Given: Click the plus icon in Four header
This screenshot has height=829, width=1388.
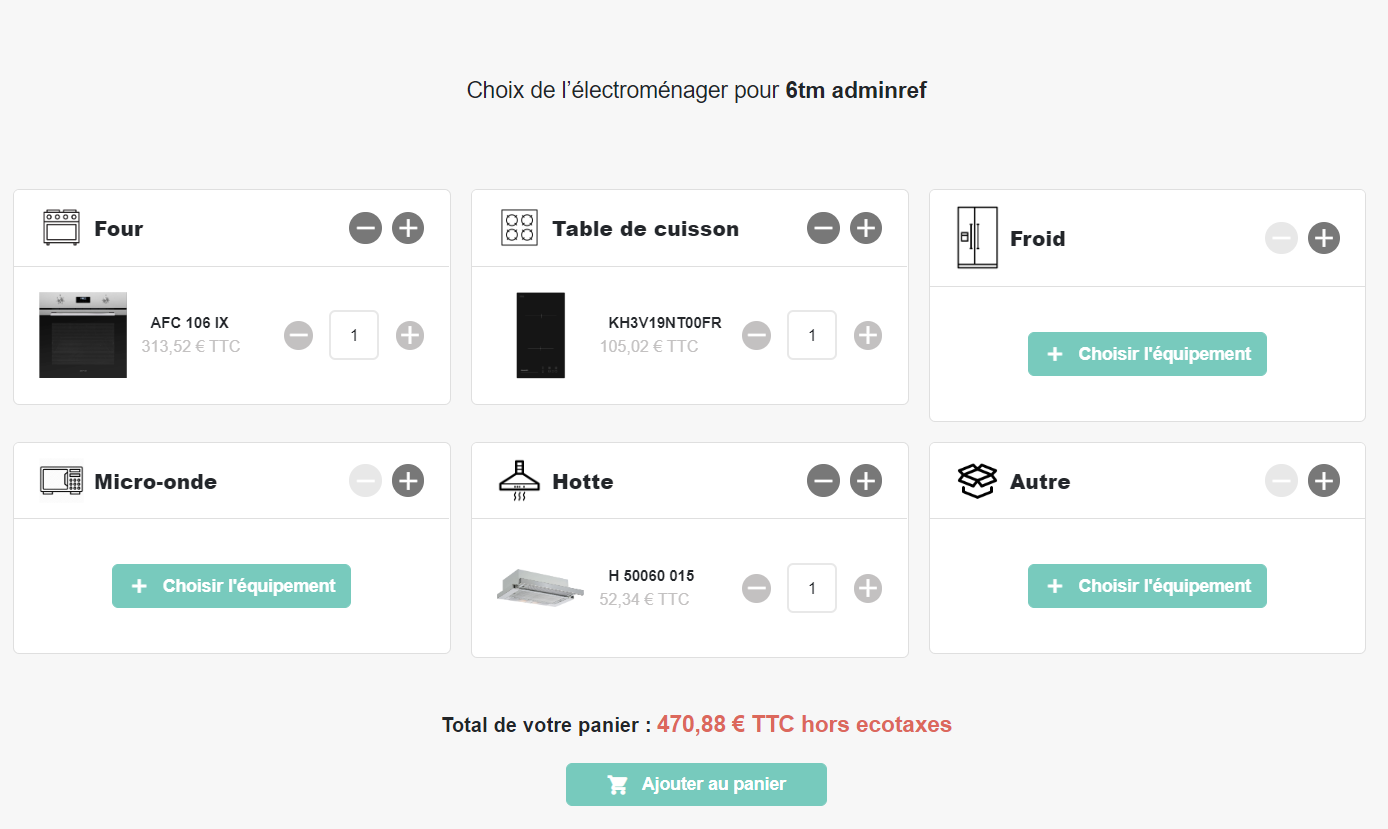Looking at the screenshot, I should (x=407, y=228).
